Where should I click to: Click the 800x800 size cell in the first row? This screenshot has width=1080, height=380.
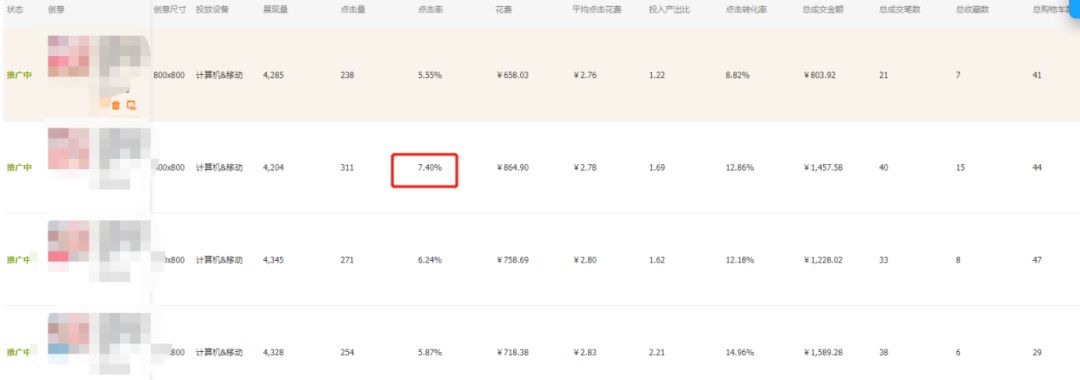tap(169, 75)
